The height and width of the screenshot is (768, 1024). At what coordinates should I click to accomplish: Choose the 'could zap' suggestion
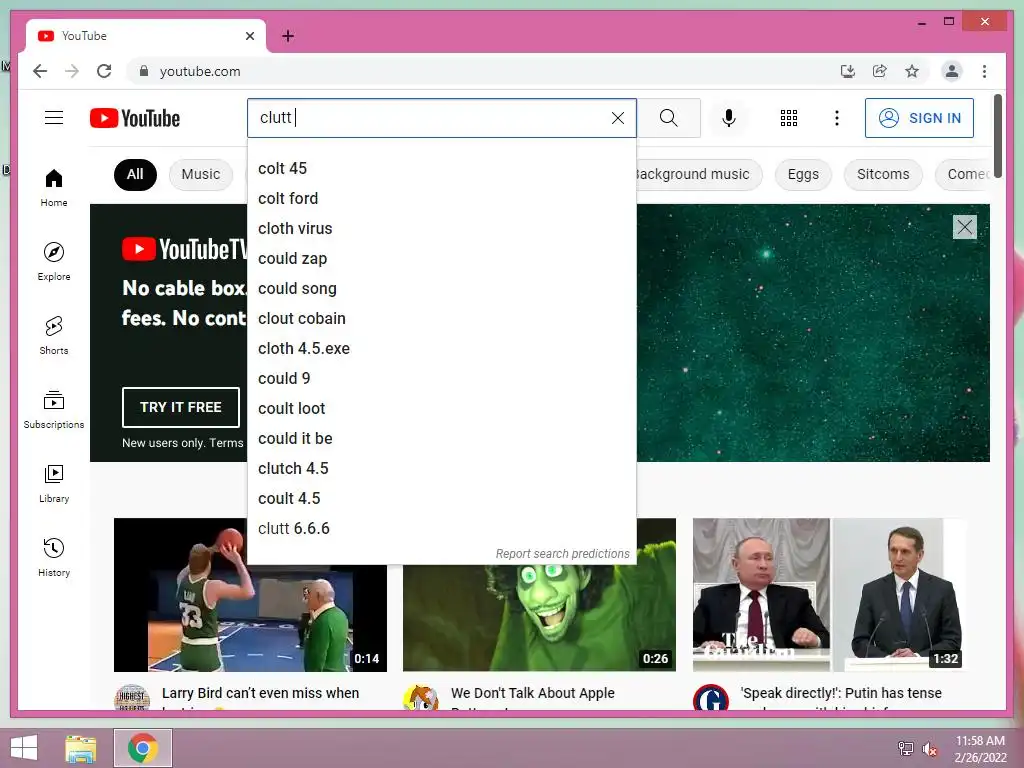pos(441,259)
